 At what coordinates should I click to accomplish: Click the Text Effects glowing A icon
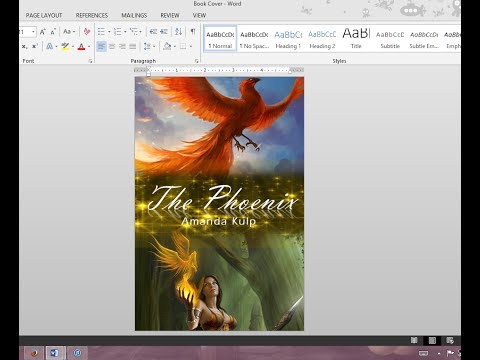[x=50, y=46]
